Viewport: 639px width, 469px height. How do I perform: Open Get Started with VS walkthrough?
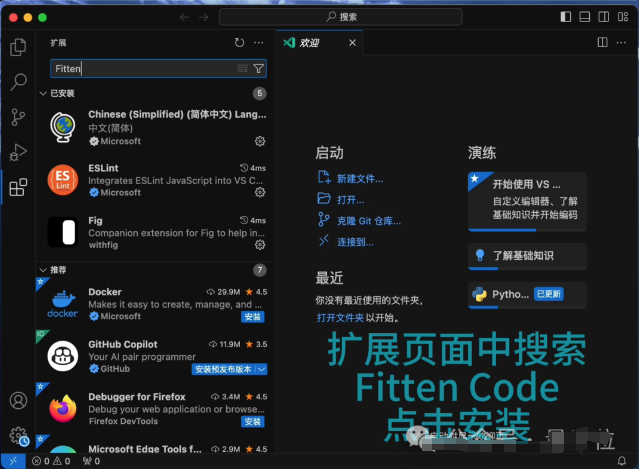pyautogui.click(x=527, y=201)
